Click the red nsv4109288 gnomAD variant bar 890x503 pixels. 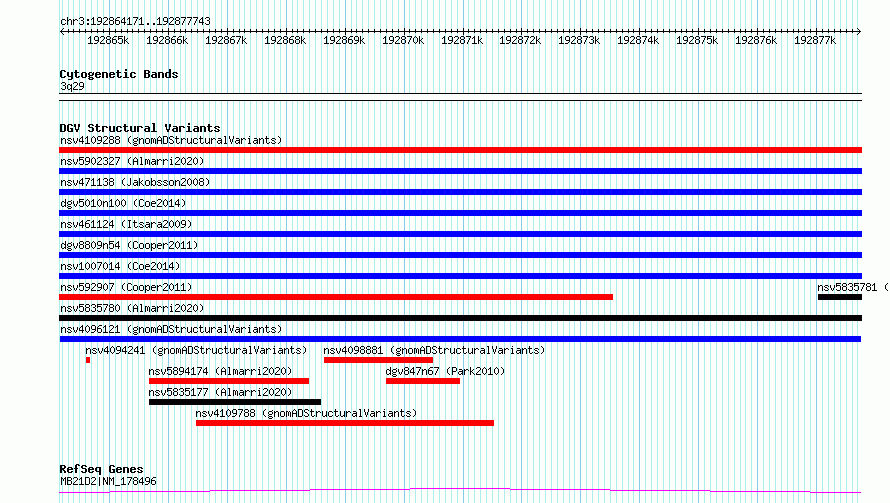click(460, 150)
